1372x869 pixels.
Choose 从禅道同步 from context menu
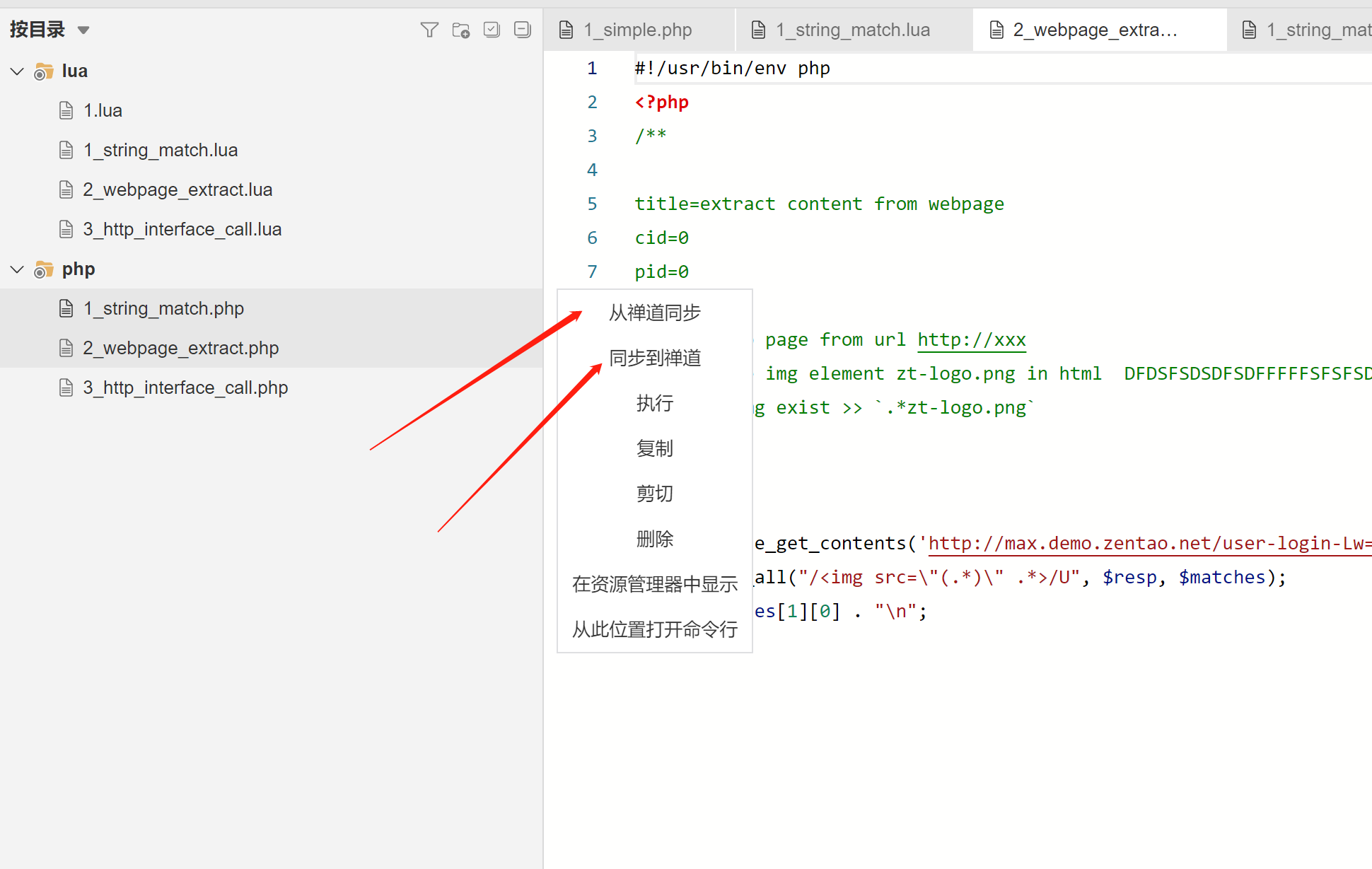pos(654,313)
